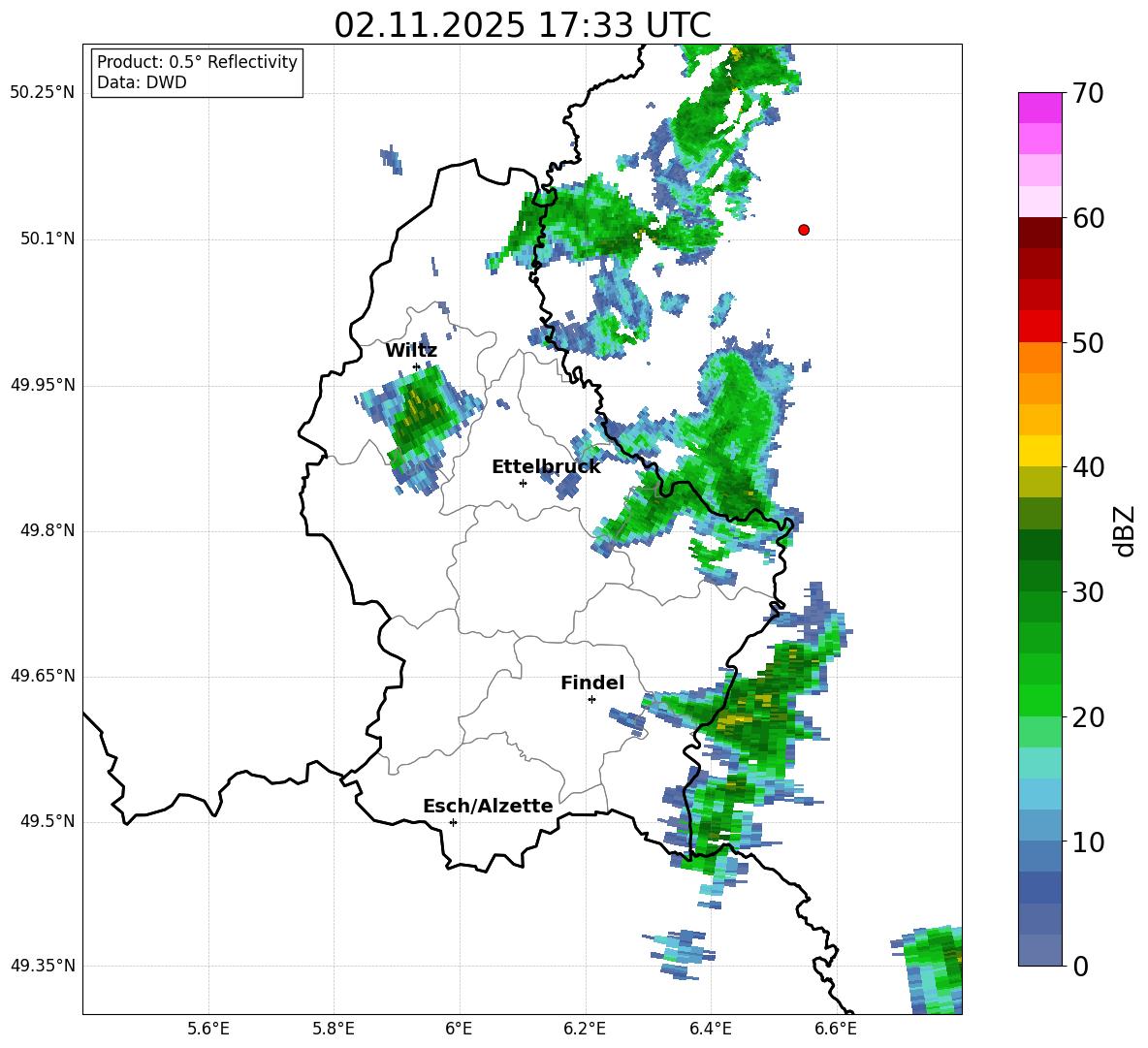Click the 6°E longitude label
Screen dimensions: 1148x1048
click(x=459, y=1029)
